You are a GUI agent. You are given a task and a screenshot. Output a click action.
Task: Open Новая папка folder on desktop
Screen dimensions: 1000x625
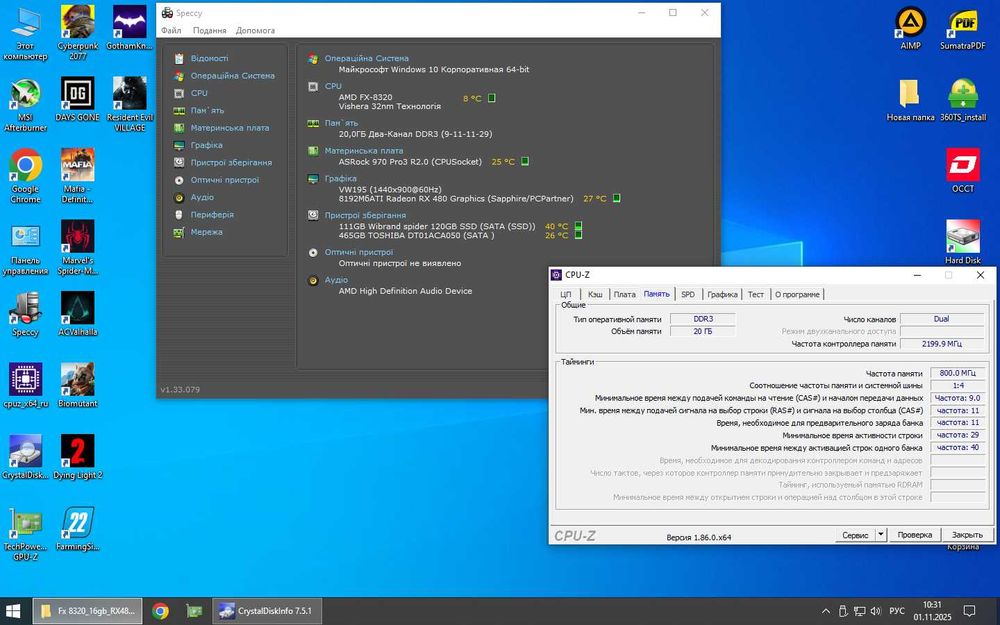point(911,99)
